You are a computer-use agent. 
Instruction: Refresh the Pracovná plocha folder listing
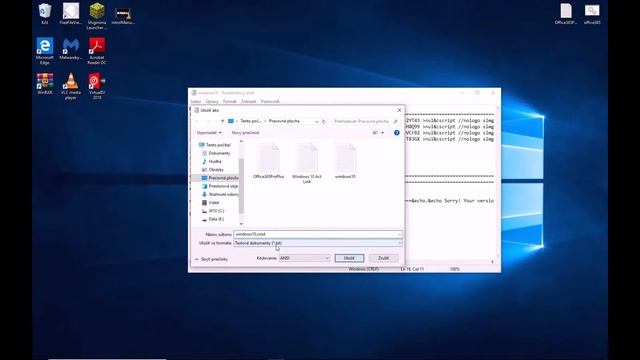(324, 121)
